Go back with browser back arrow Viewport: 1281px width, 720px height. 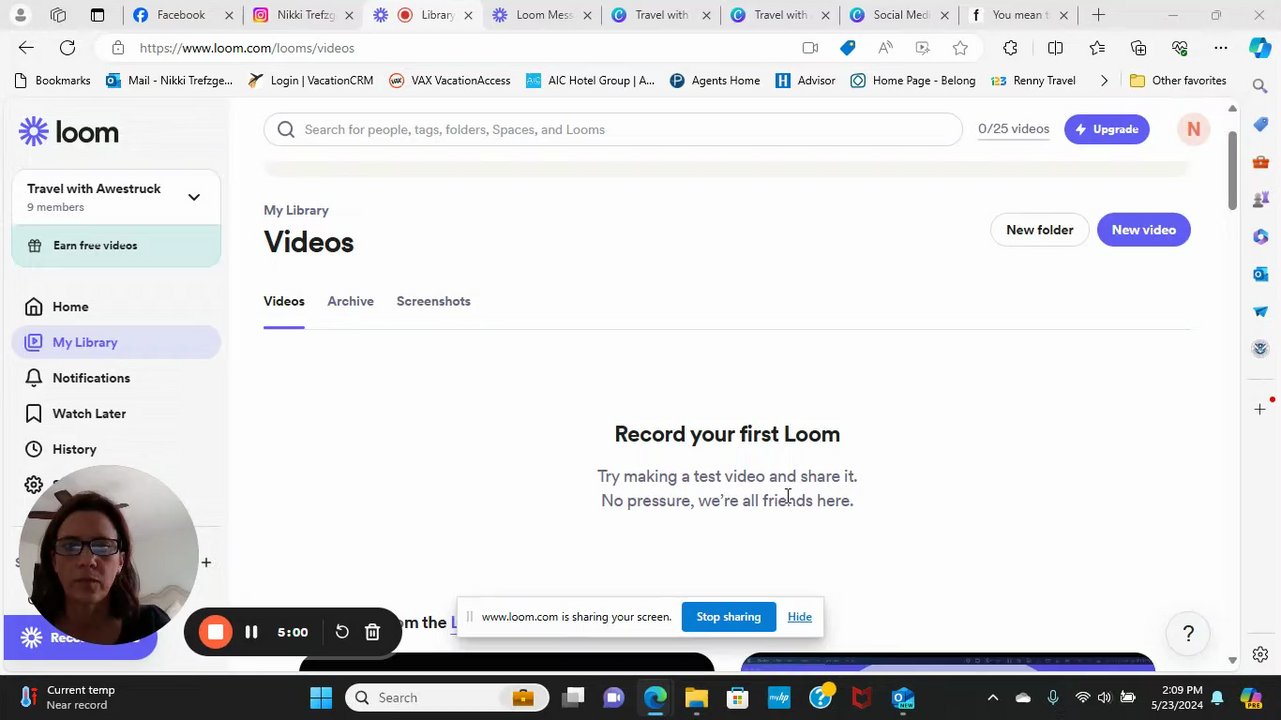pyautogui.click(x=26, y=48)
